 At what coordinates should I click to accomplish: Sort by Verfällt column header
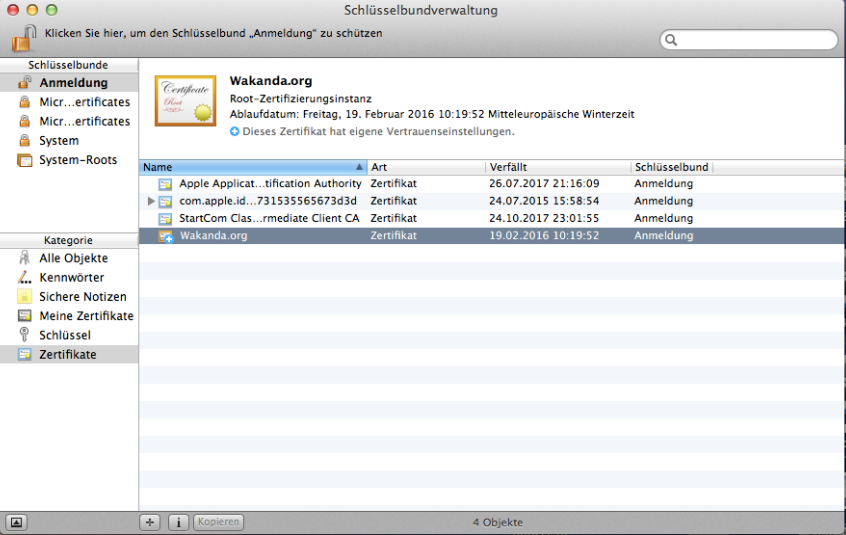(557, 167)
